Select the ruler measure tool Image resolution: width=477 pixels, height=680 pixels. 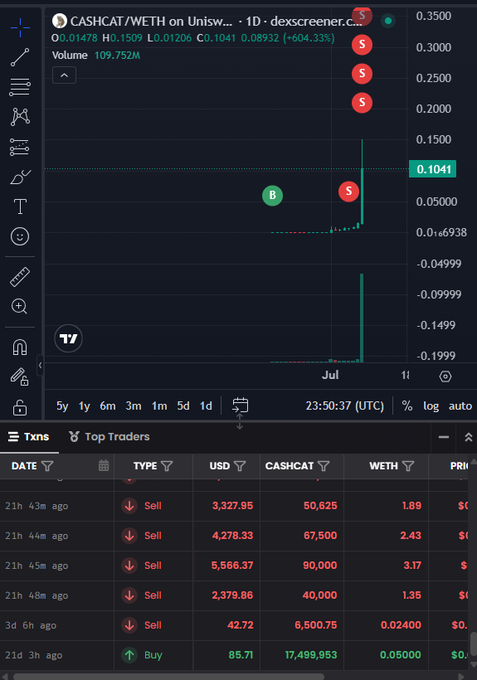point(20,277)
